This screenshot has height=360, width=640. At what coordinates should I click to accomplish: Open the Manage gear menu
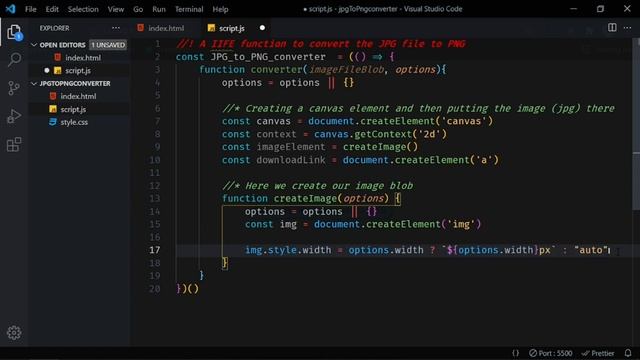click(x=14, y=333)
